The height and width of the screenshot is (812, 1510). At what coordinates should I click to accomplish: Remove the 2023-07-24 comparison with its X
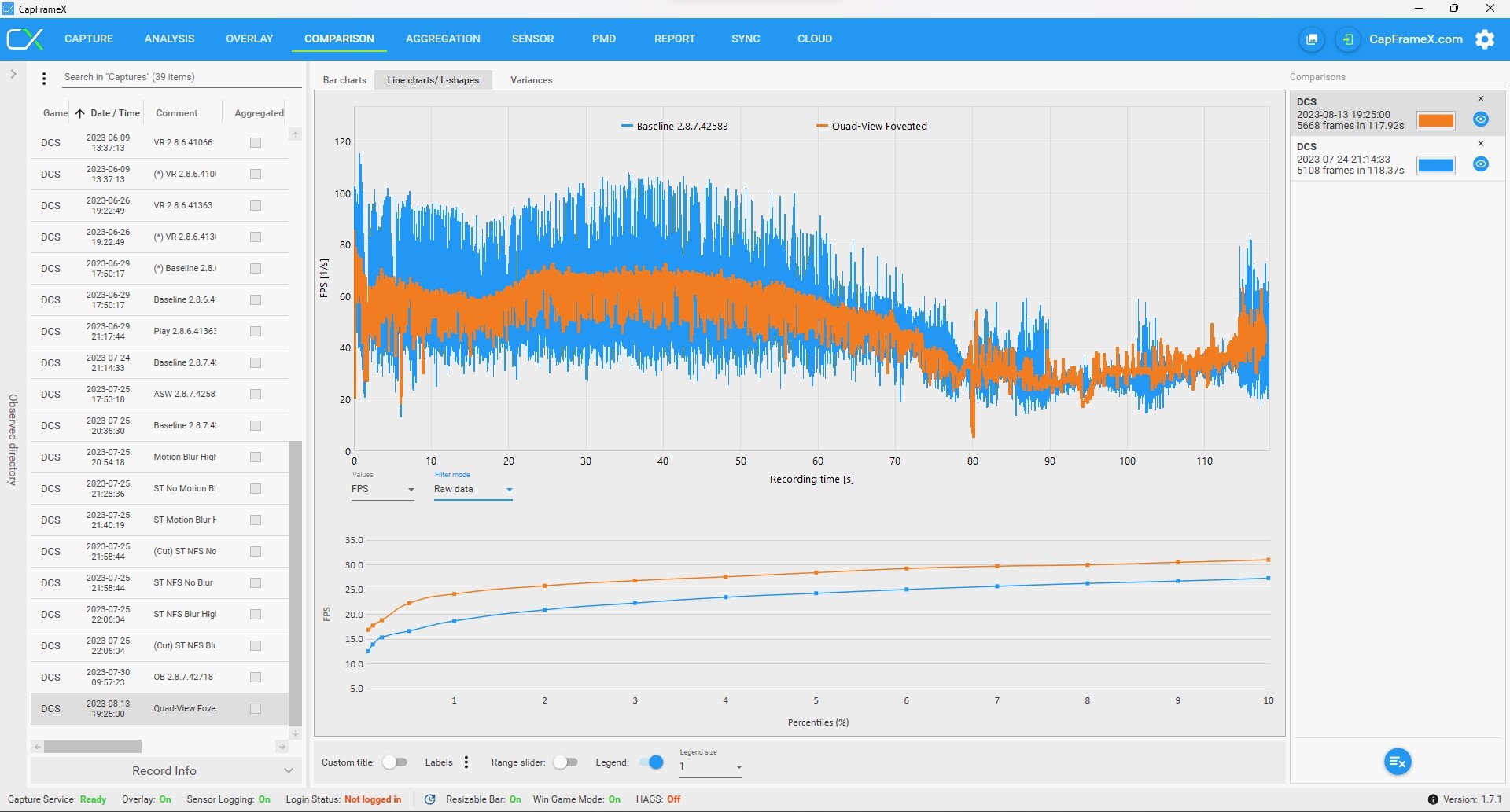(x=1481, y=144)
